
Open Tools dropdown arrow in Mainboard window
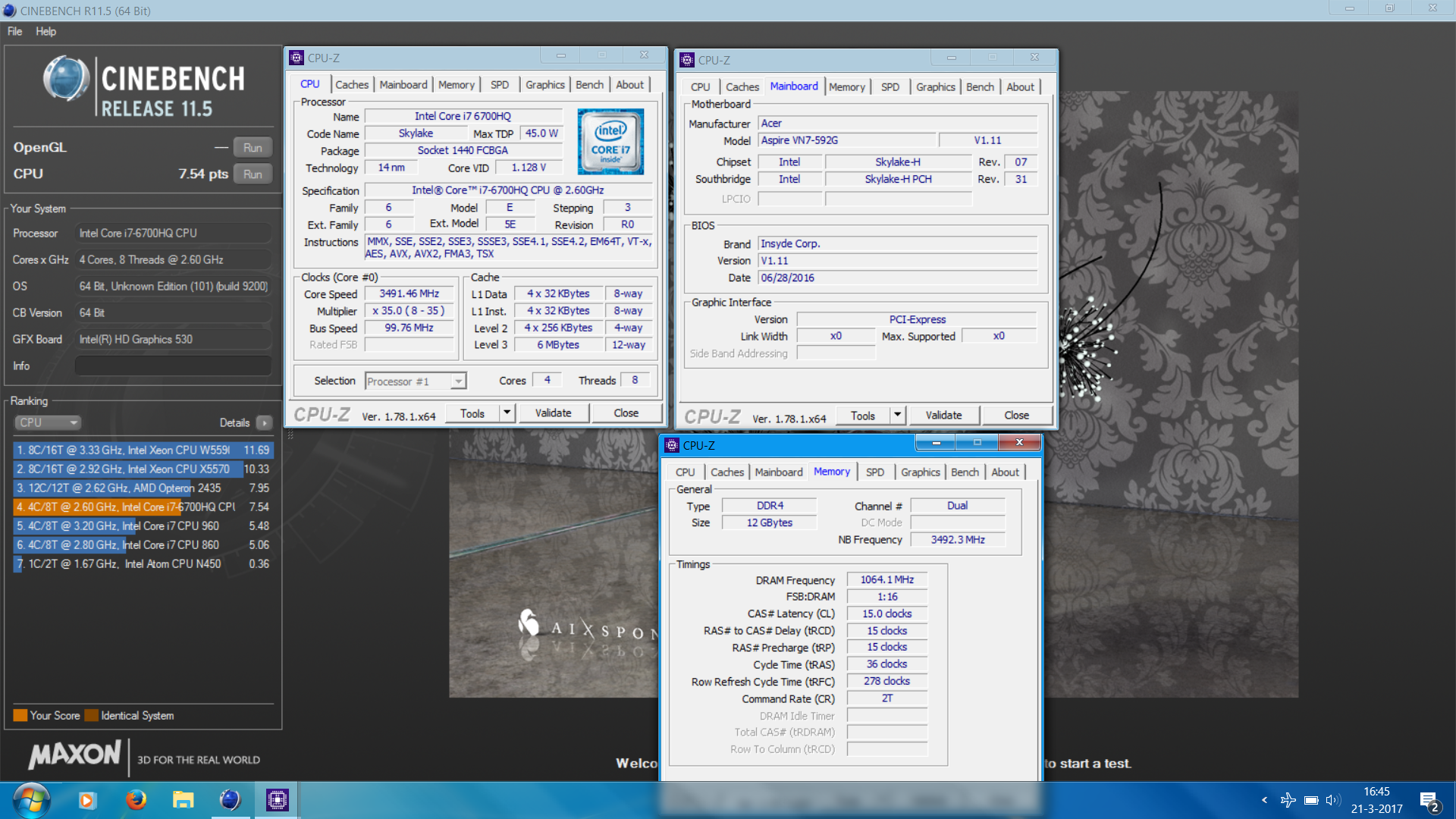[x=898, y=415]
